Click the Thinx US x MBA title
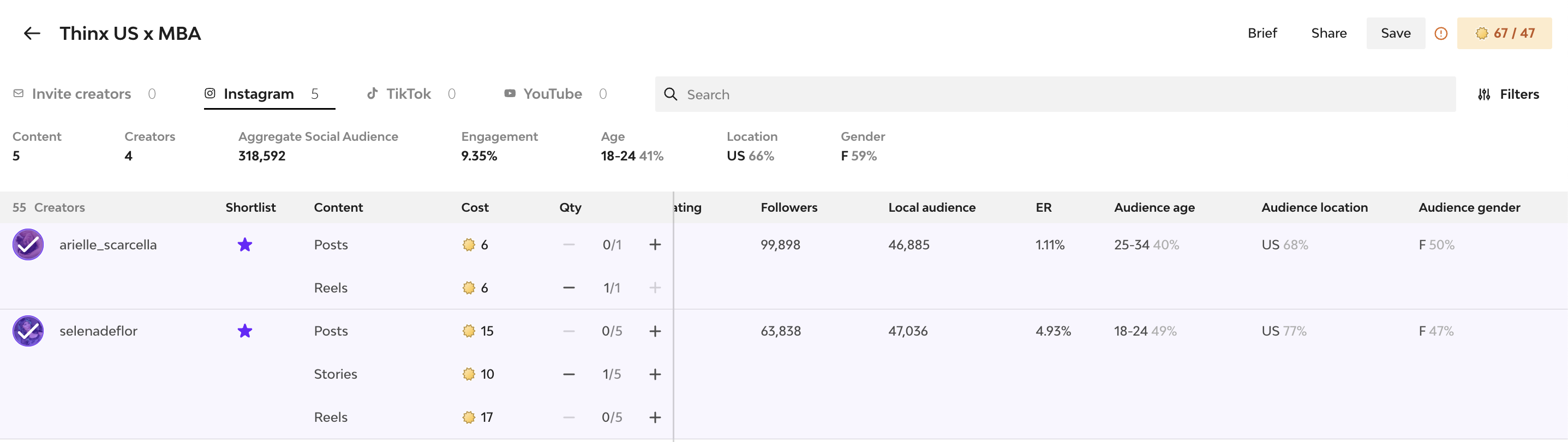 130,33
